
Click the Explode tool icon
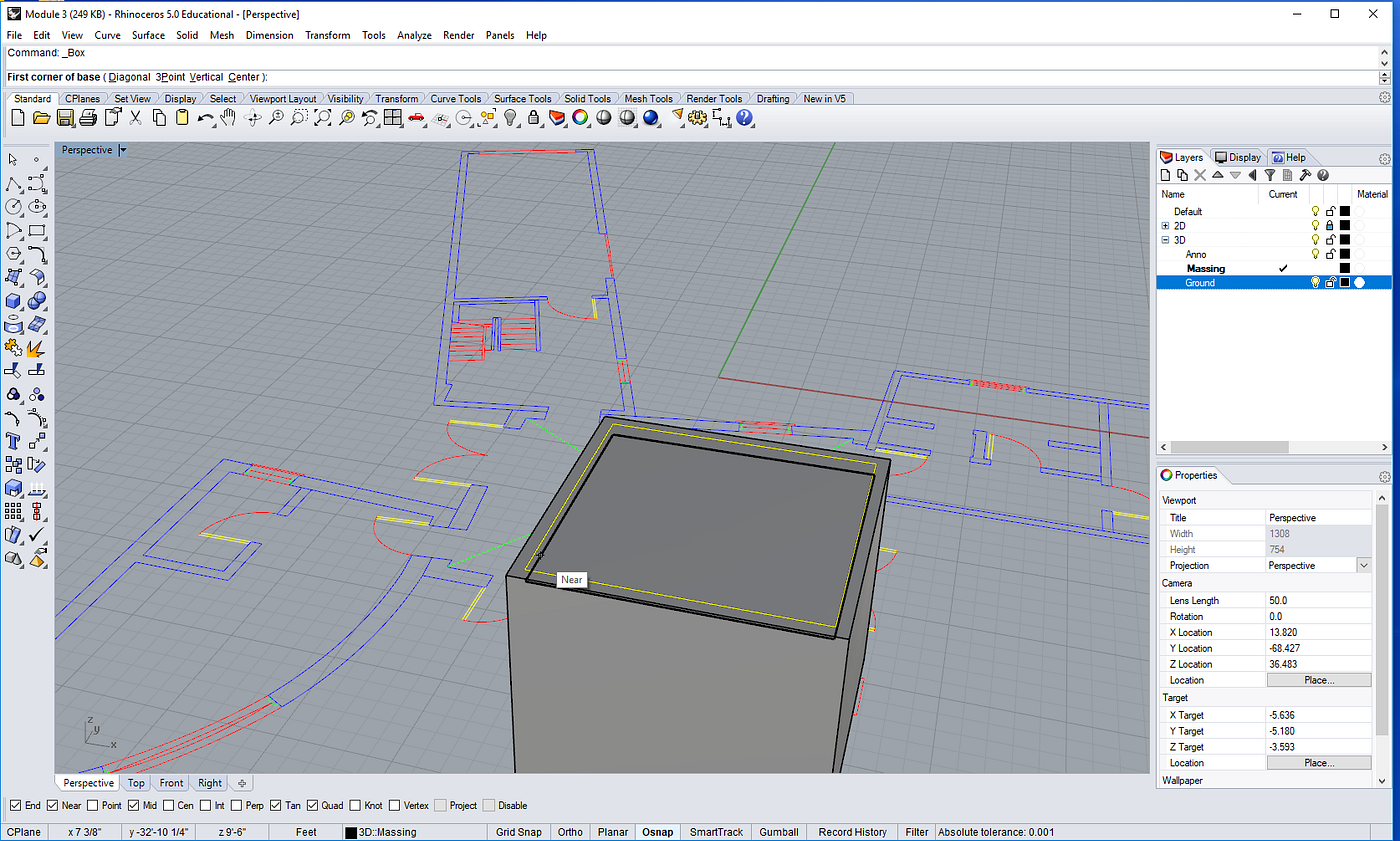pos(37,348)
